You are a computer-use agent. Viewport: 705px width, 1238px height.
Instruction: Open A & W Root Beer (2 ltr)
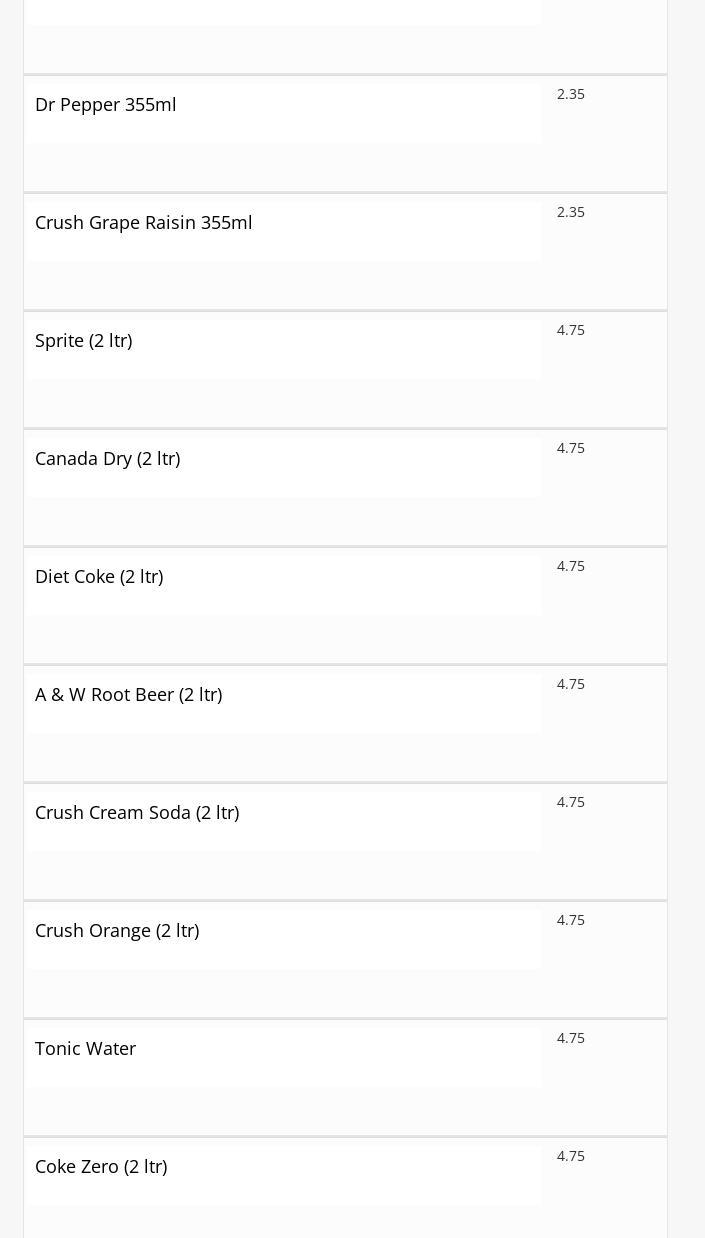tap(129, 695)
